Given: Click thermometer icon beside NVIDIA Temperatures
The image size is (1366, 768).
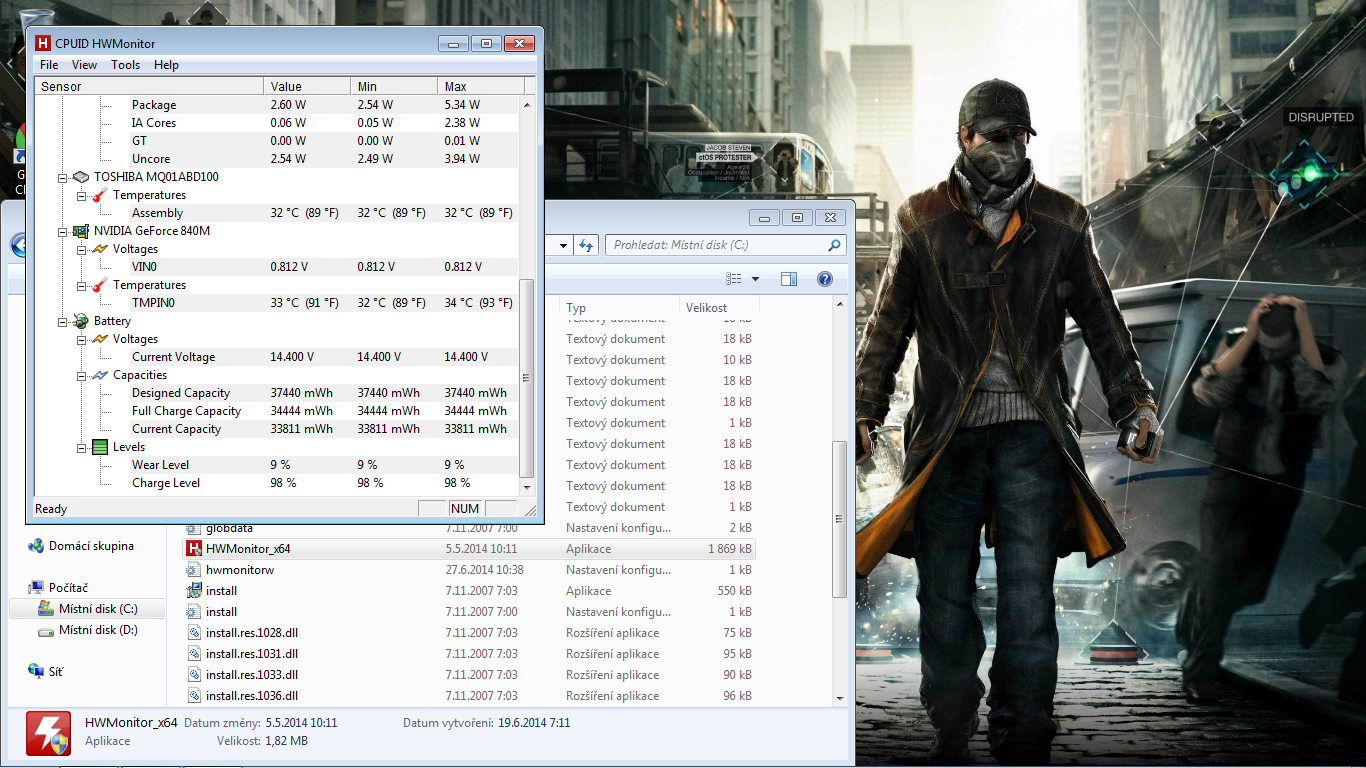Looking at the screenshot, I should click(x=99, y=285).
